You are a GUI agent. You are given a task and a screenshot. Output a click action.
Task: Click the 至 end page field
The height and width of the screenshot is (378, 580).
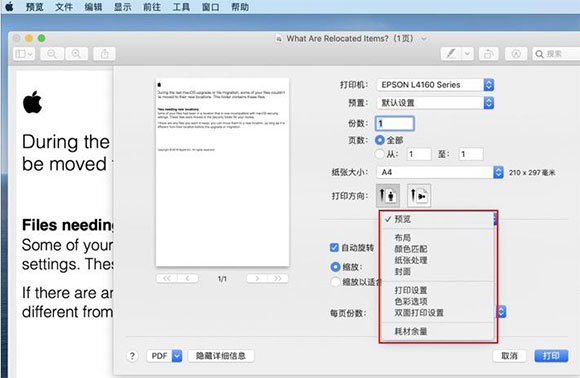point(471,154)
